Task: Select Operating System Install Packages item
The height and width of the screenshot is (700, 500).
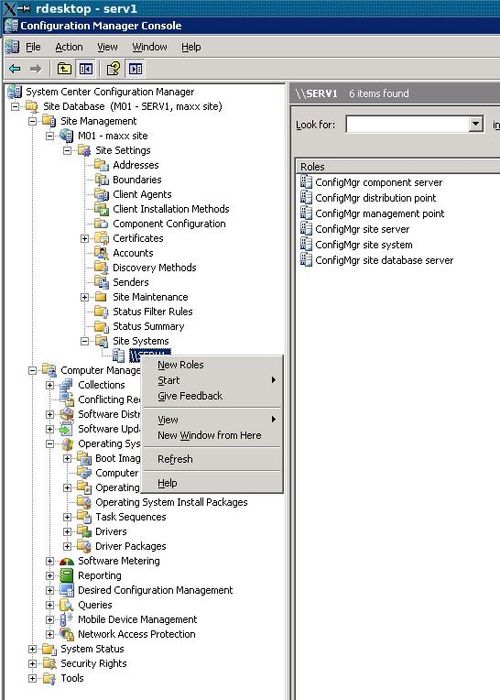Action: point(171,502)
